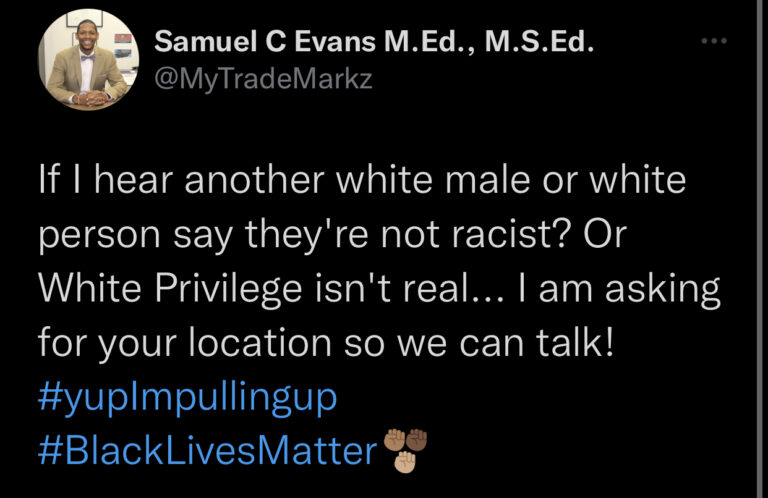Screen dimensions: 768x498
Task: Open the #BlackLivesMatter hashtag link
Action: point(208,451)
